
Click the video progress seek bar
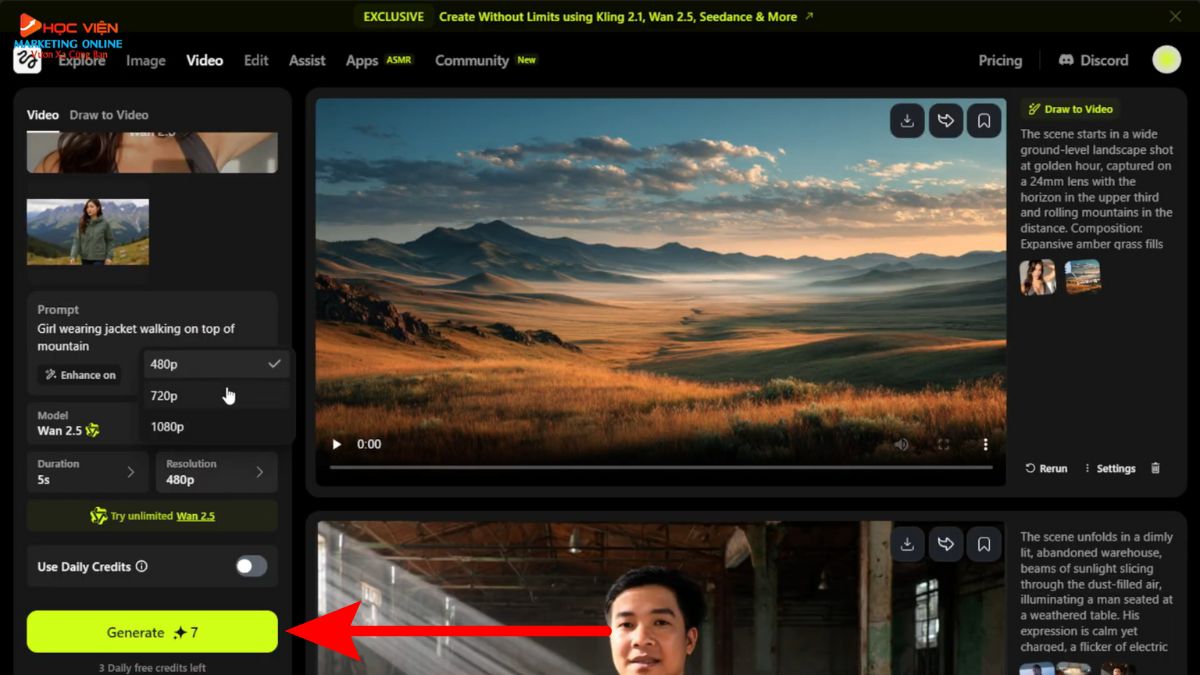660,467
